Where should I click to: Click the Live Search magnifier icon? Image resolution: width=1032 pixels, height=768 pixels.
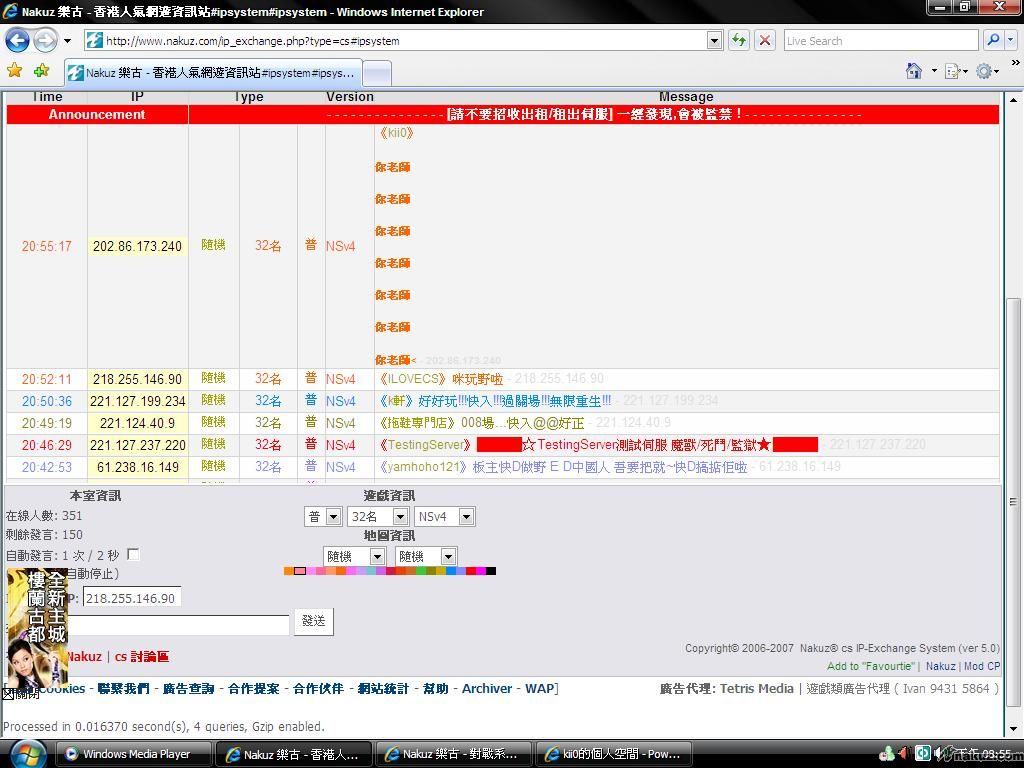992,41
